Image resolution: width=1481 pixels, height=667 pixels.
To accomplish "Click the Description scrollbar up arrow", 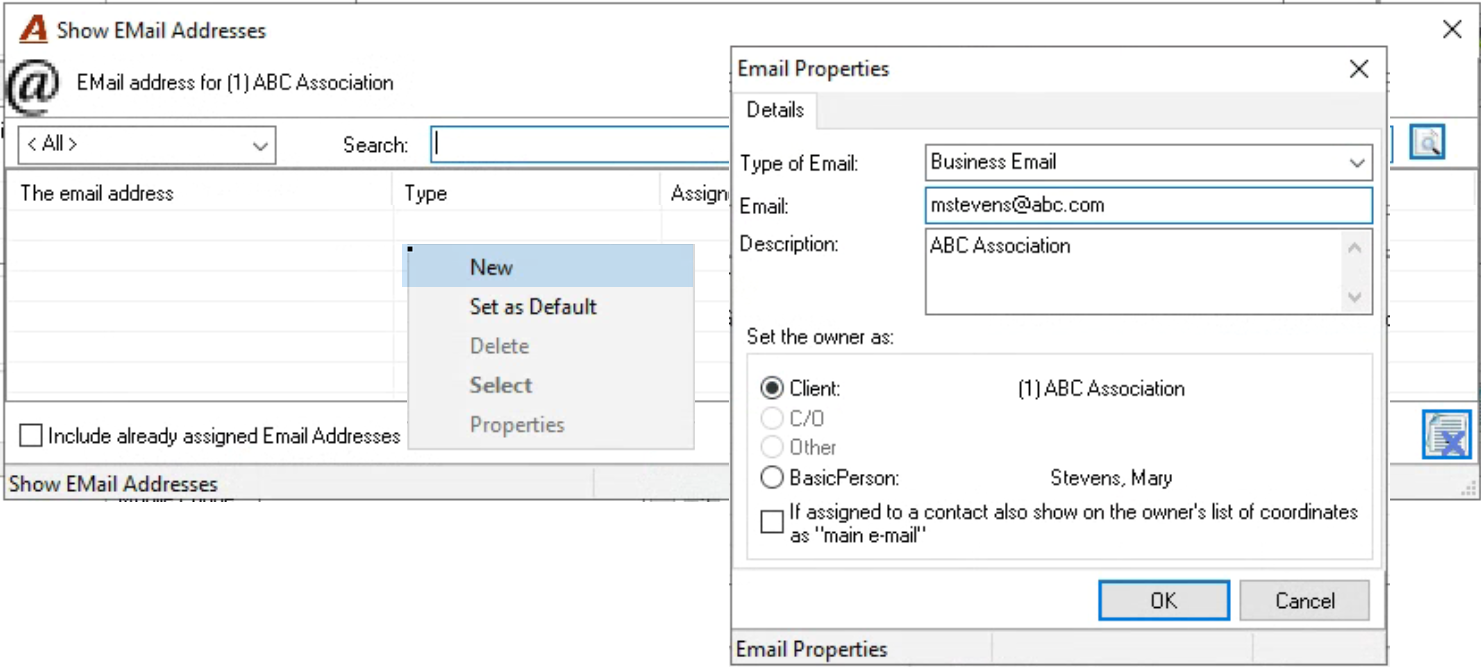I will click(1355, 247).
